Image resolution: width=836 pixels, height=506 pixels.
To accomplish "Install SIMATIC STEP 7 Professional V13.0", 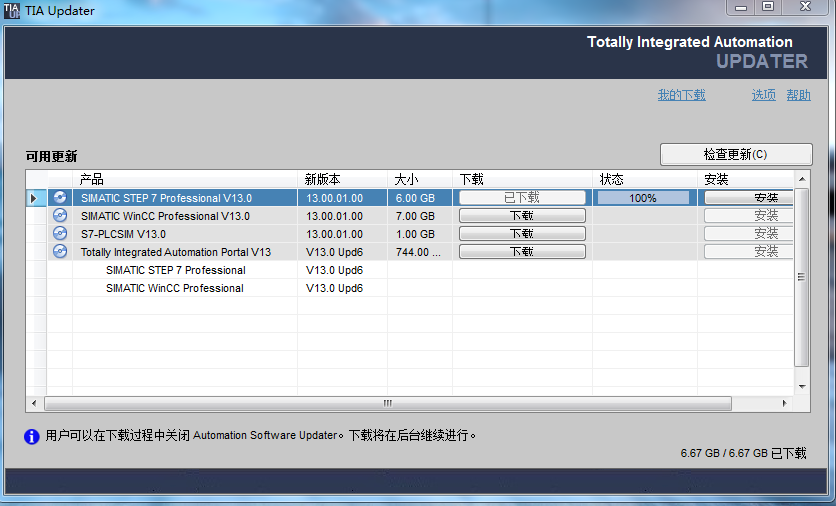I will [x=749, y=198].
